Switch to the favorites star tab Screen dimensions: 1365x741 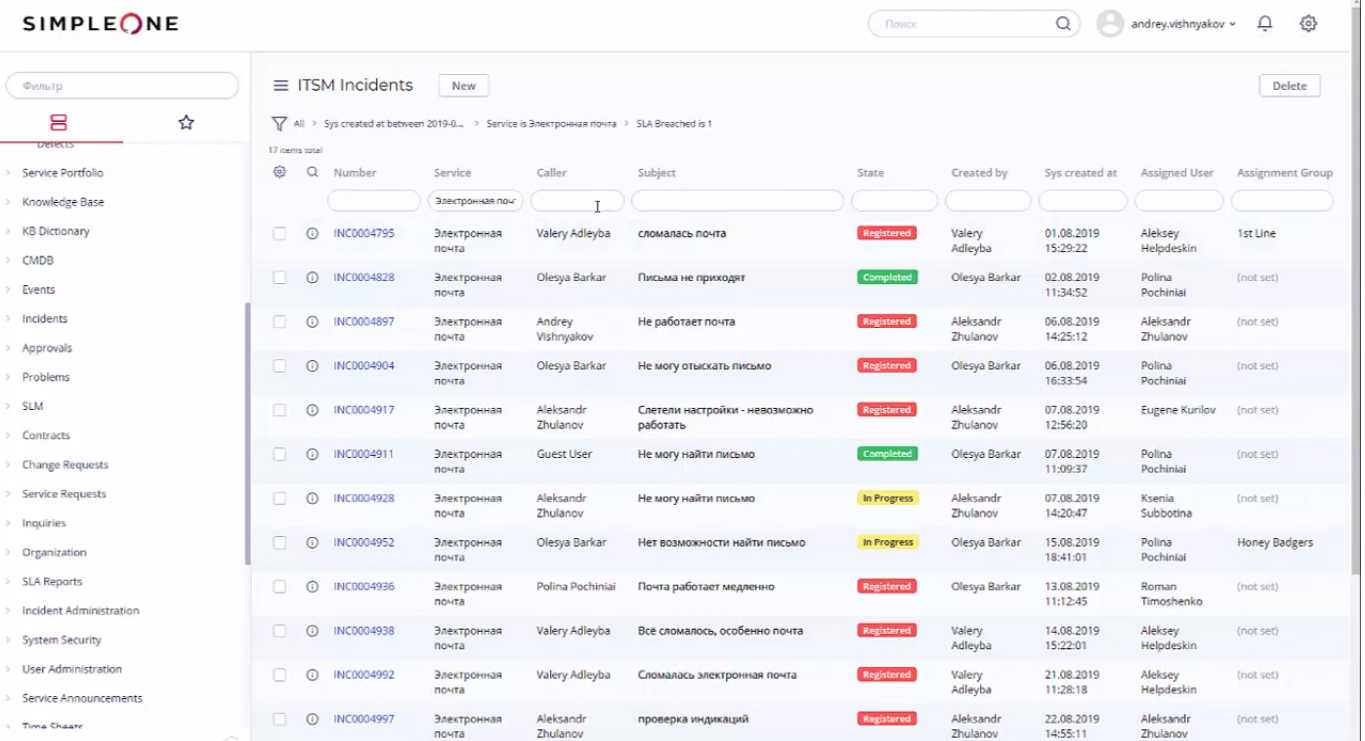coord(186,123)
